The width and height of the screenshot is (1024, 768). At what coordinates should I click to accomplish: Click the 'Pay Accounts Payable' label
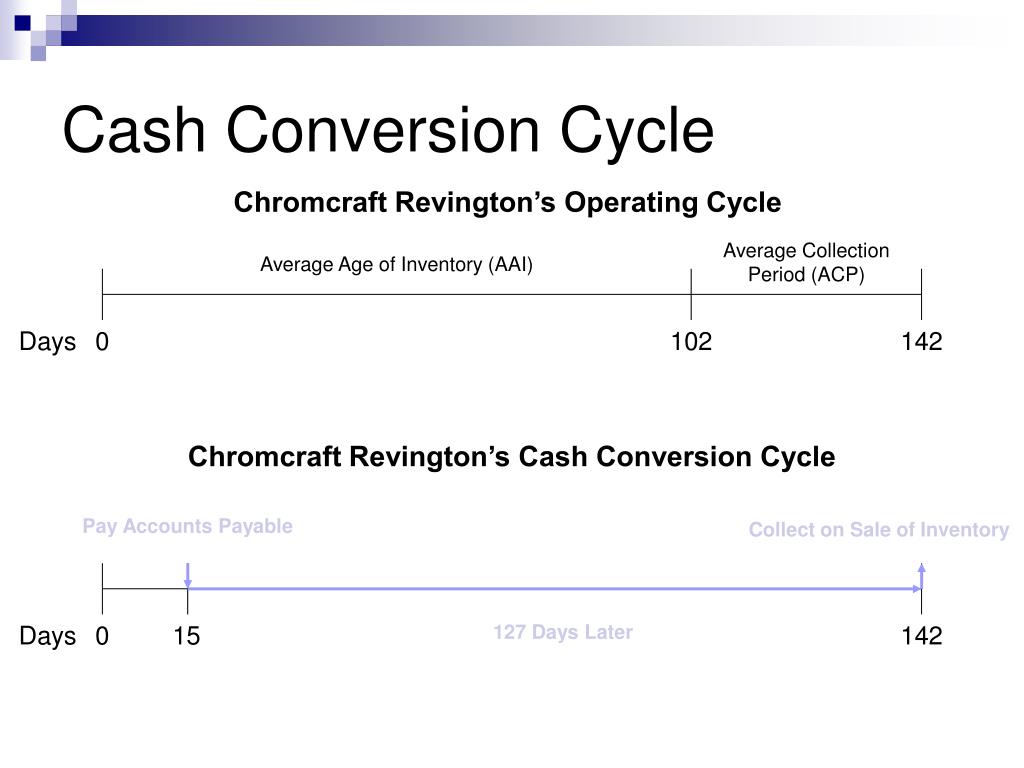pos(187,526)
